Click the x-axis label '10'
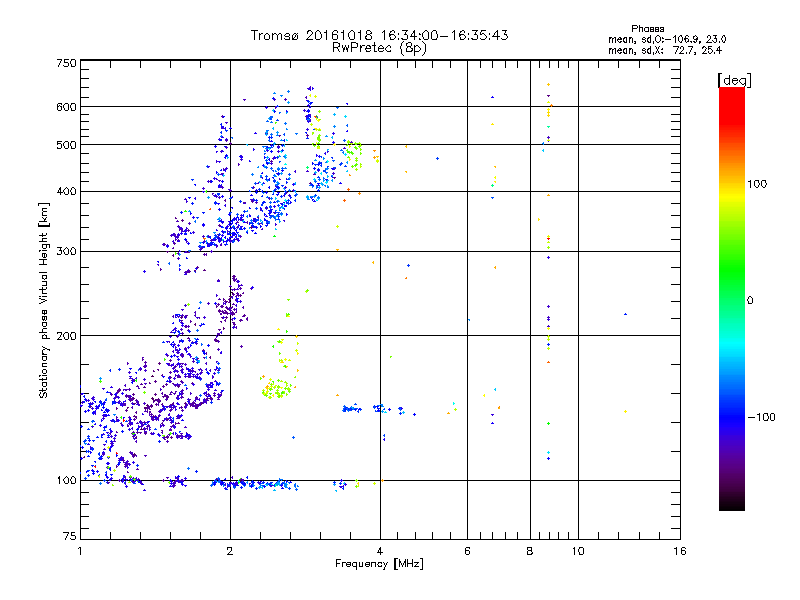Image resolution: width=800 pixels, height=600 pixels. coord(578,551)
